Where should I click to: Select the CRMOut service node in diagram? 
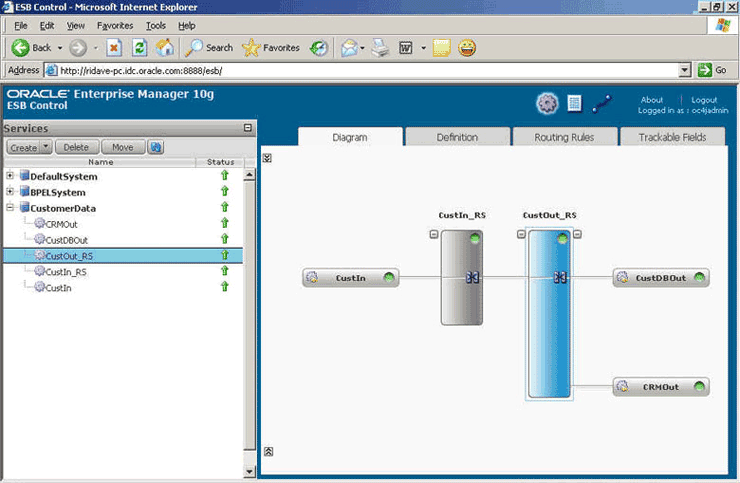pyautogui.click(x=661, y=387)
